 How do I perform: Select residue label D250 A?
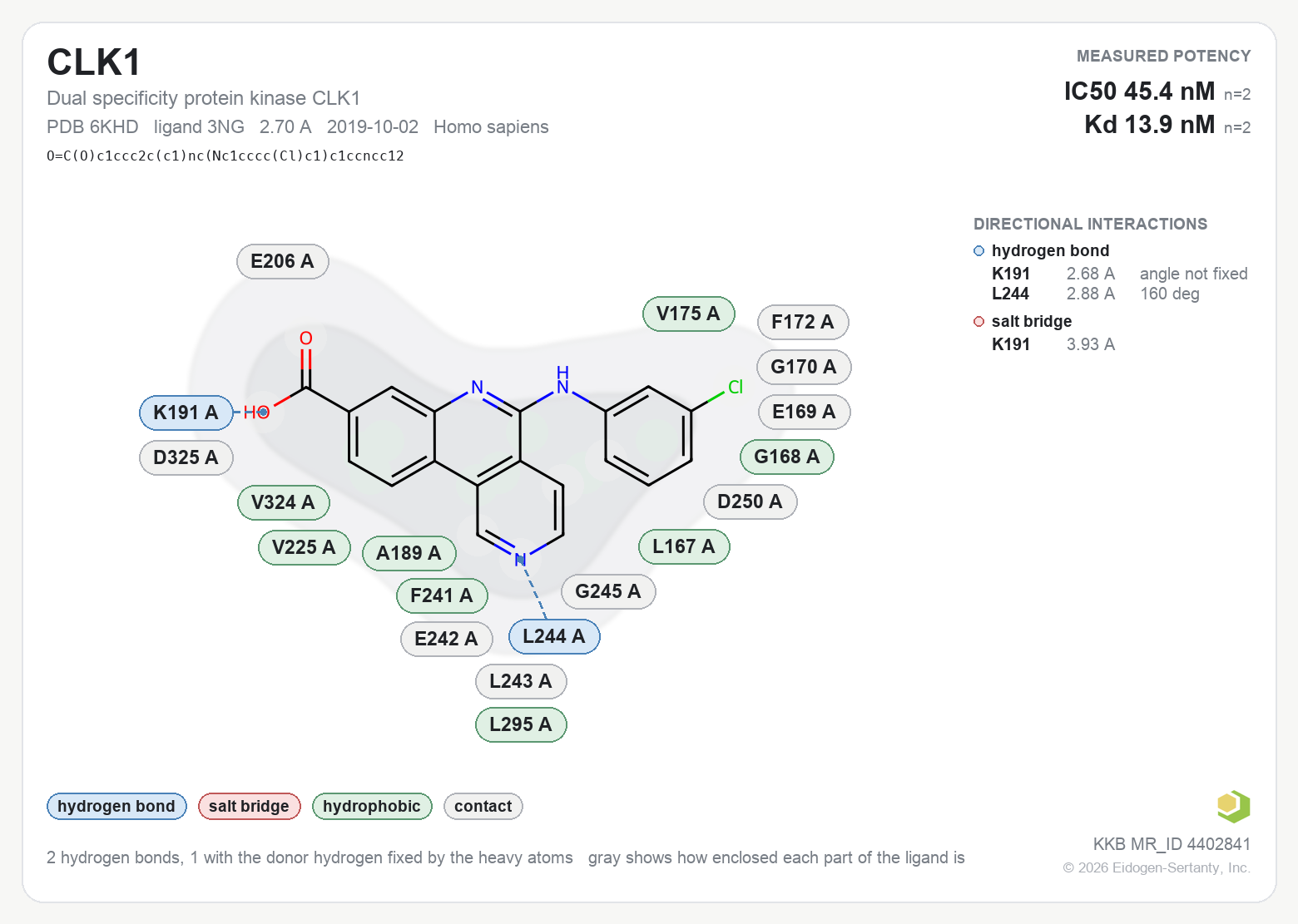[750, 502]
